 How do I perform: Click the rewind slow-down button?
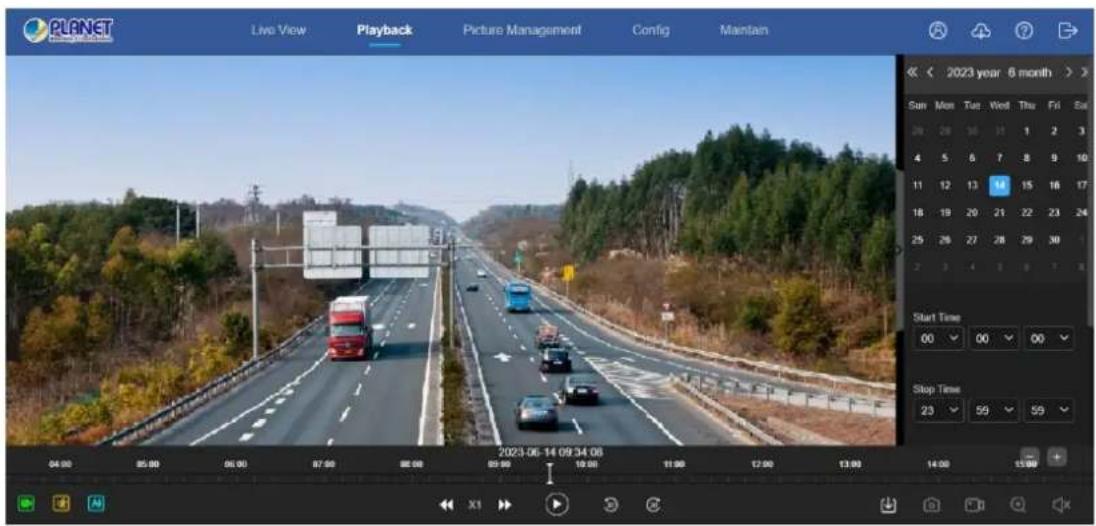pos(446,504)
